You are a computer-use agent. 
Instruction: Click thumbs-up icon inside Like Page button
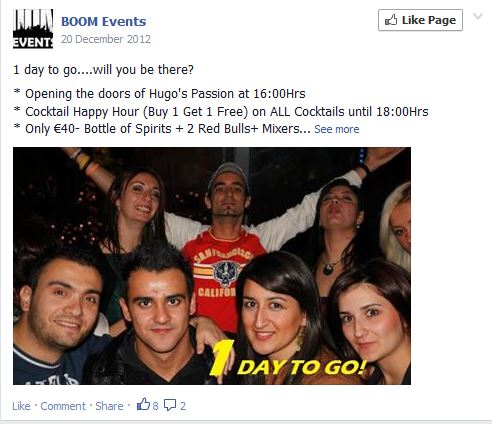tap(391, 20)
